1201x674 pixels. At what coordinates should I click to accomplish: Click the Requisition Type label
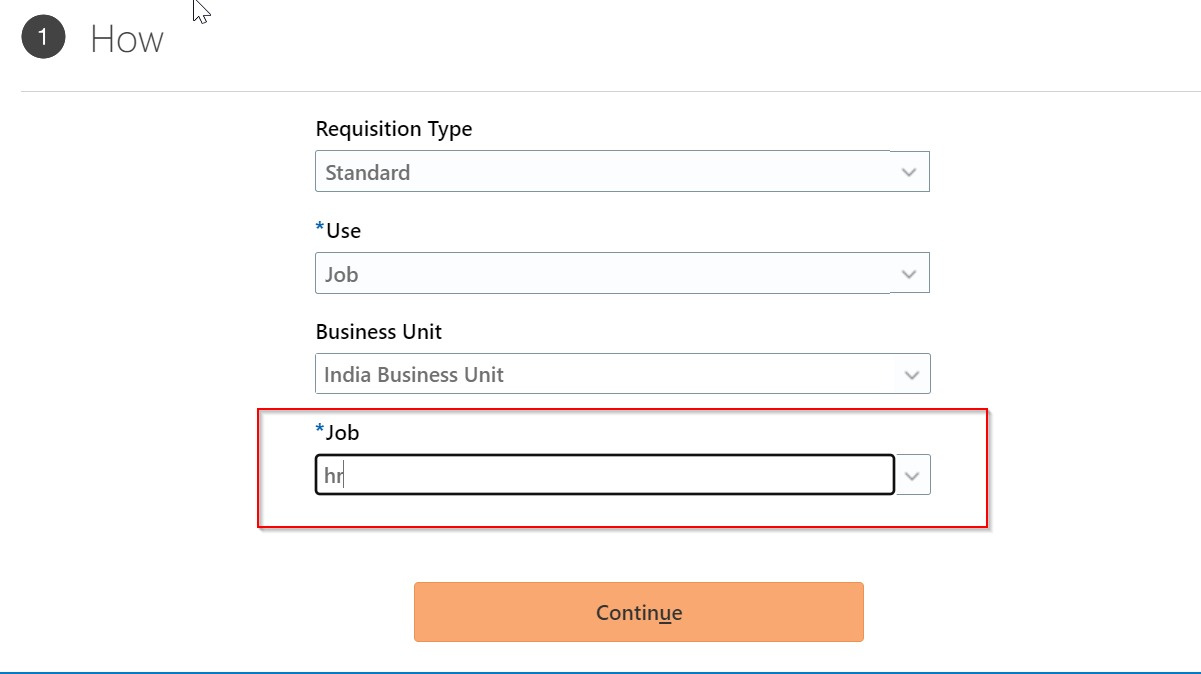pyautogui.click(x=393, y=129)
